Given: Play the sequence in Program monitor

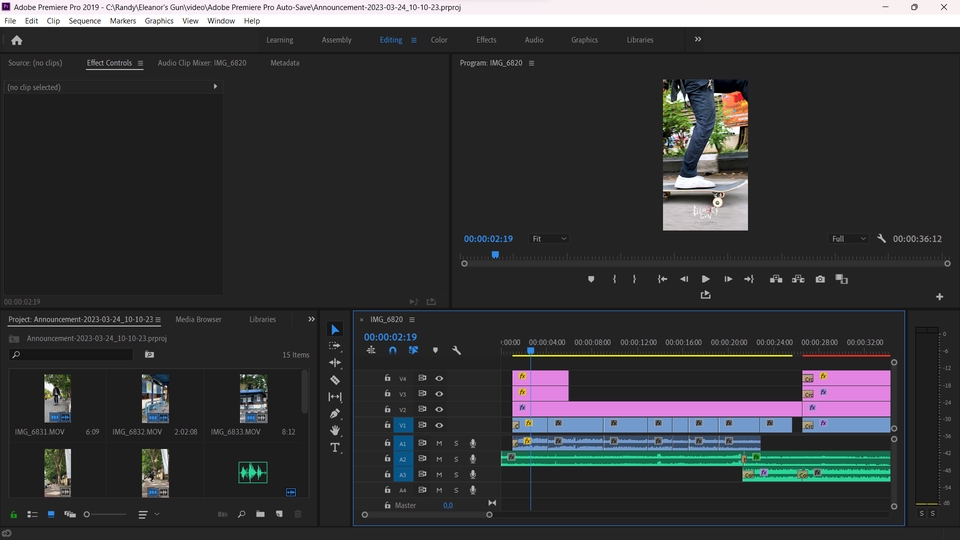Looking at the screenshot, I should [705, 279].
